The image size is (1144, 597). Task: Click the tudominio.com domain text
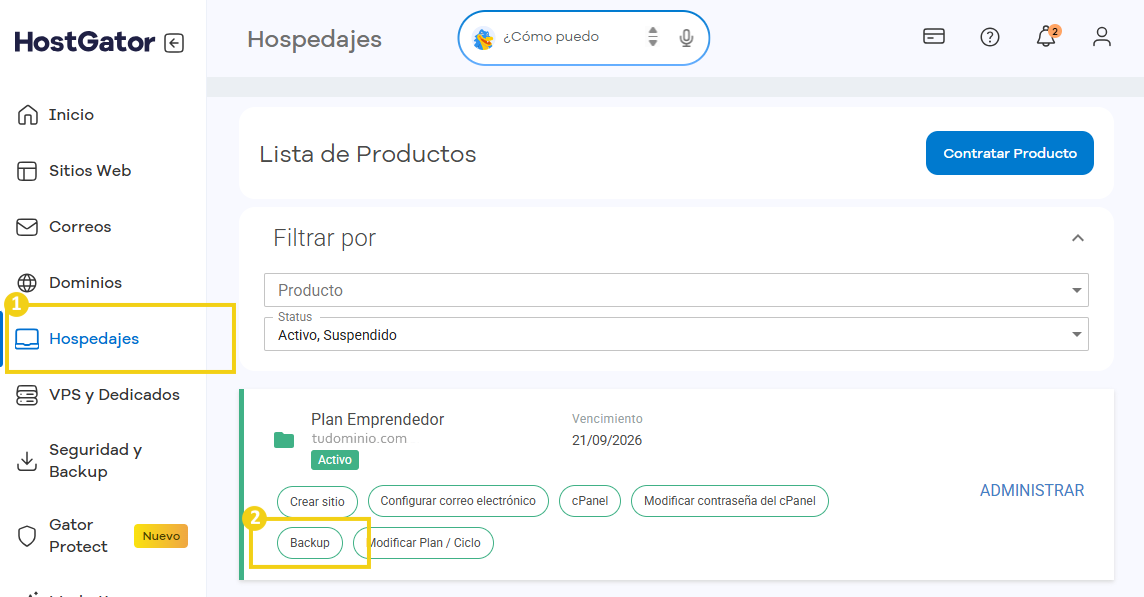(359, 439)
